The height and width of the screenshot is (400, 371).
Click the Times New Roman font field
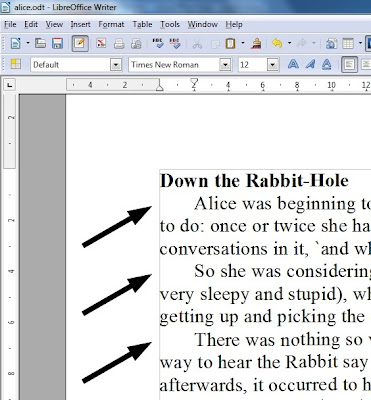[174, 64]
